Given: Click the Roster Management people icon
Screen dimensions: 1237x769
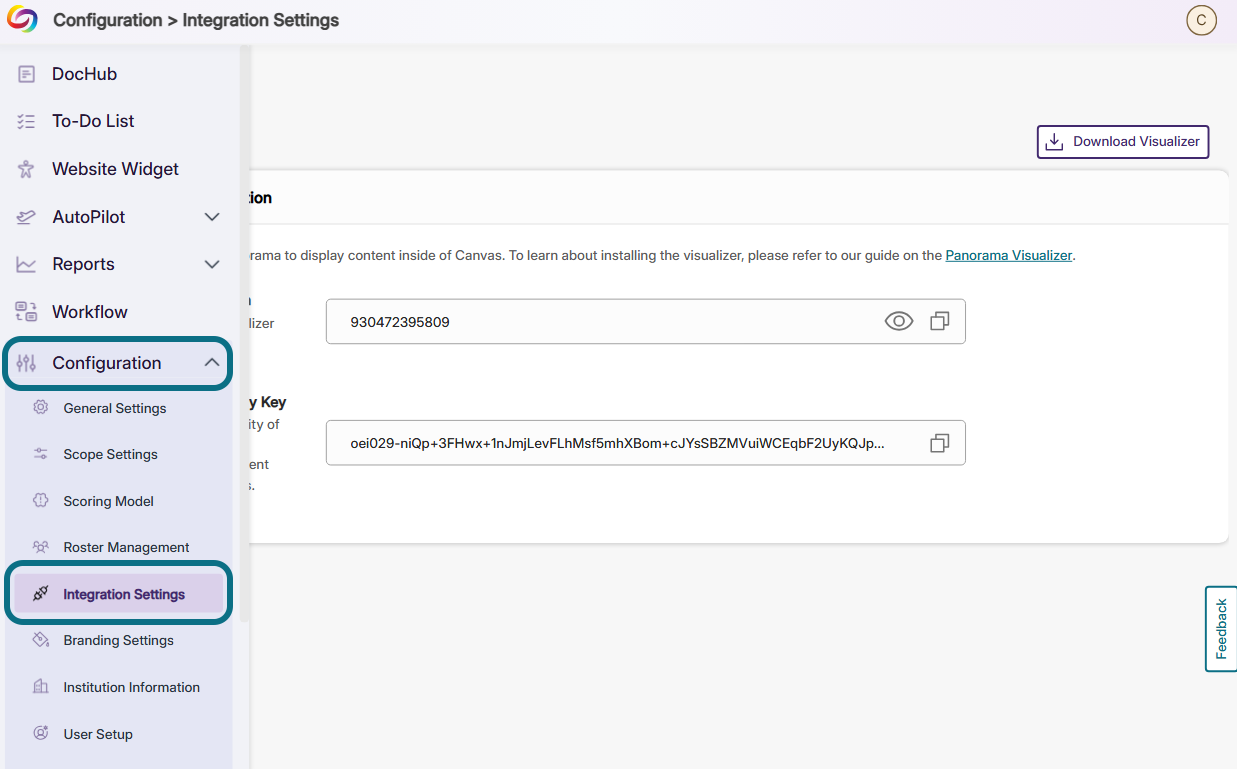Looking at the screenshot, I should coord(41,547).
